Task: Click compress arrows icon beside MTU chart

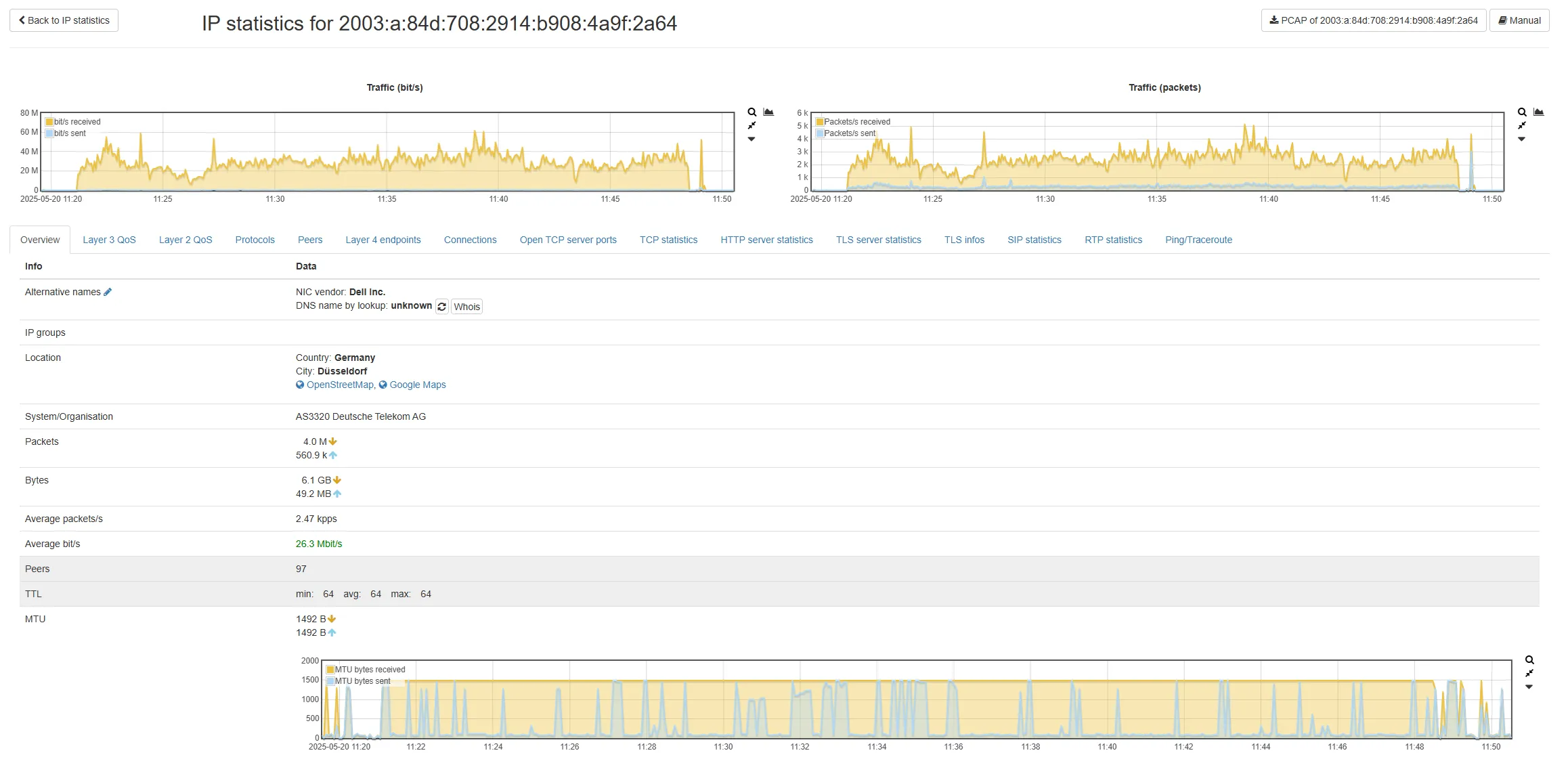Action: pos(1529,674)
